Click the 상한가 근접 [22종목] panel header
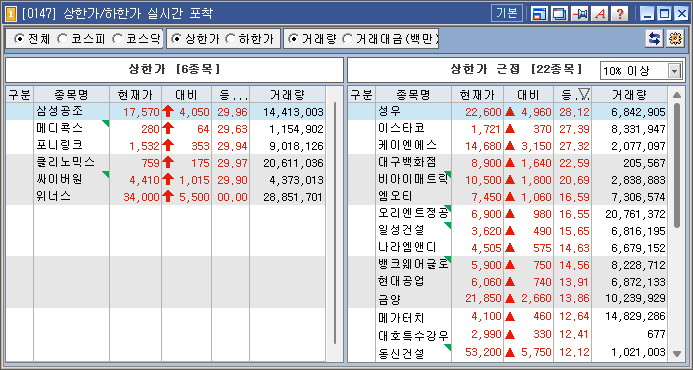This screenshot has width=693, height=370. point(516,69)
